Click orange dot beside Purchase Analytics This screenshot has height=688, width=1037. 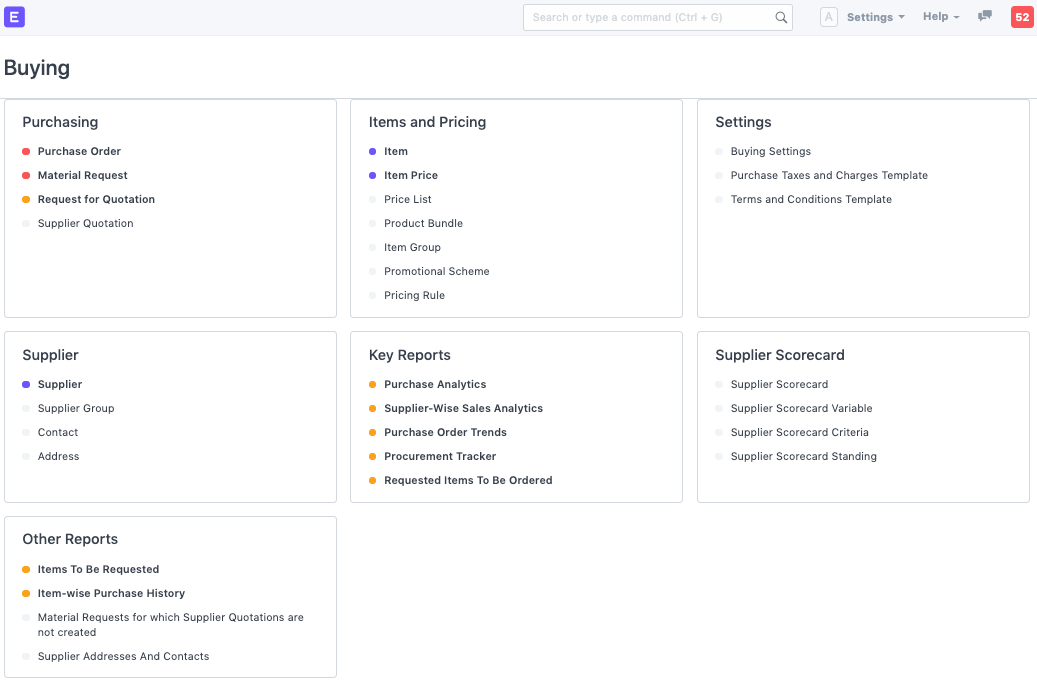tap(373, 385)
